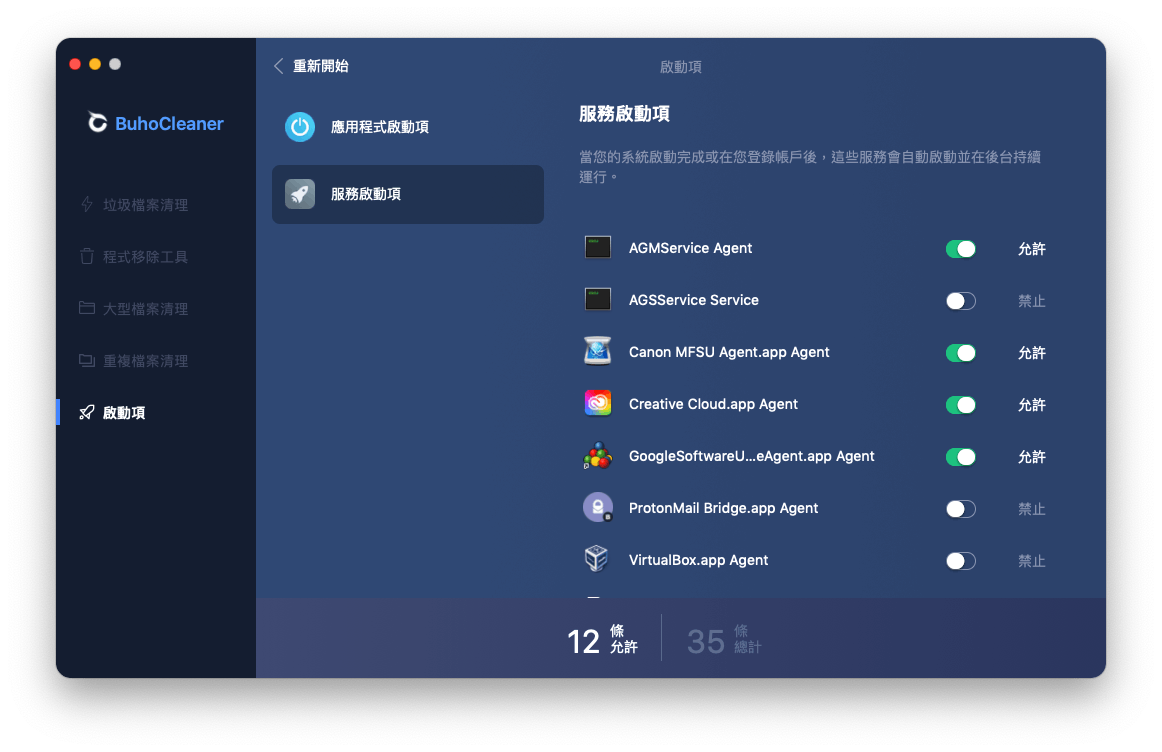
Task: Enable the AGSService Service toggle
Action: click(960, 301)
